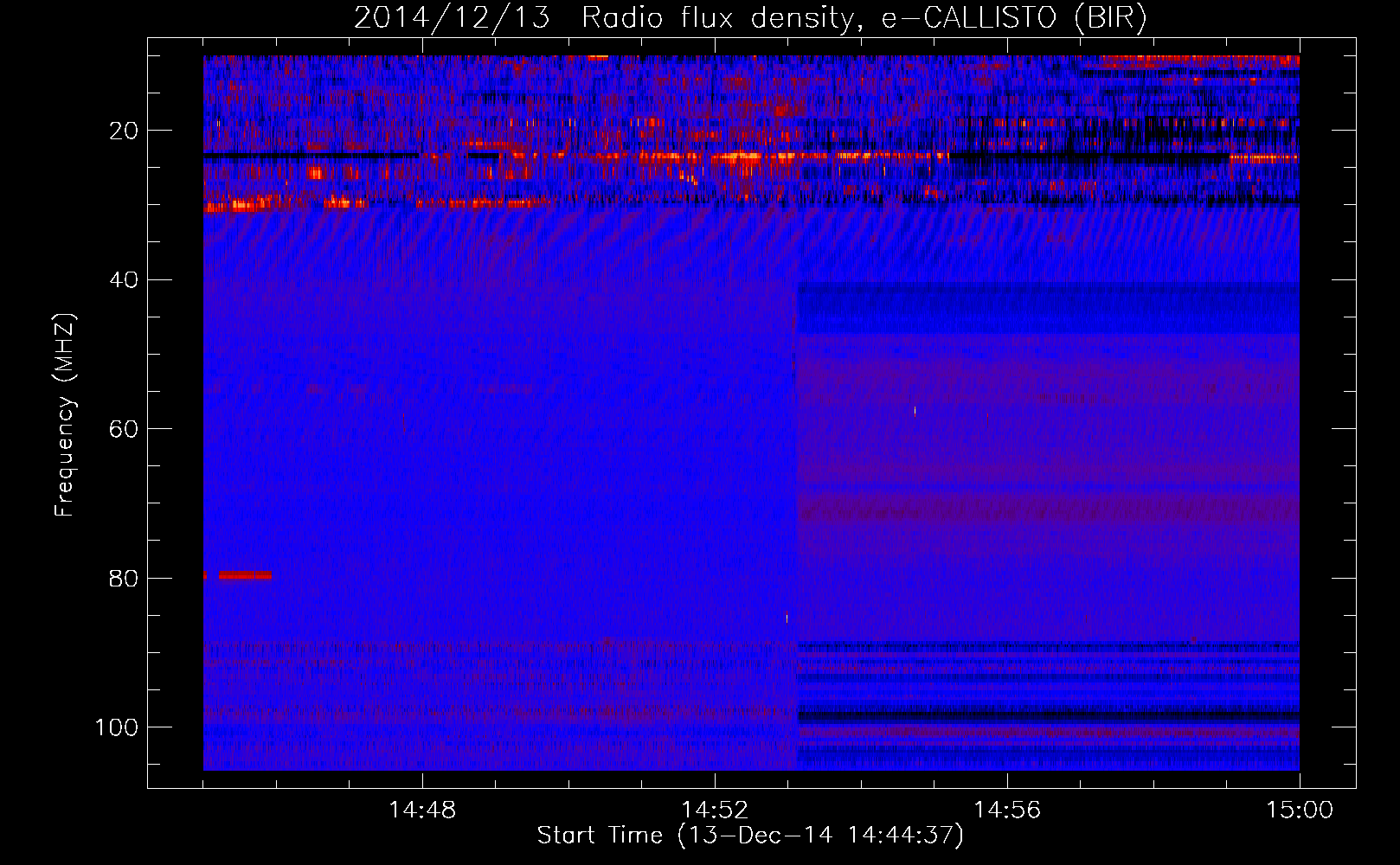Click the '100' frequency tick label

[117, 727]
